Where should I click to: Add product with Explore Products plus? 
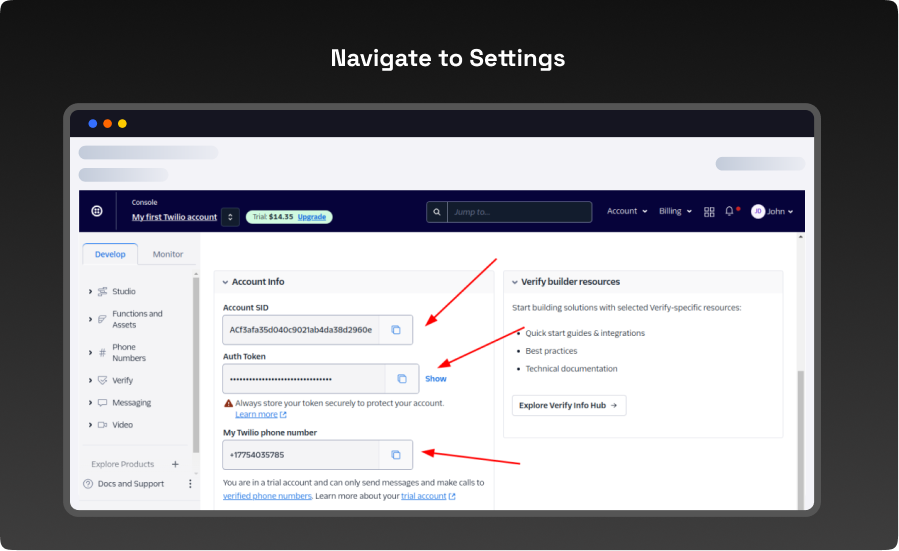click(175, 464)
